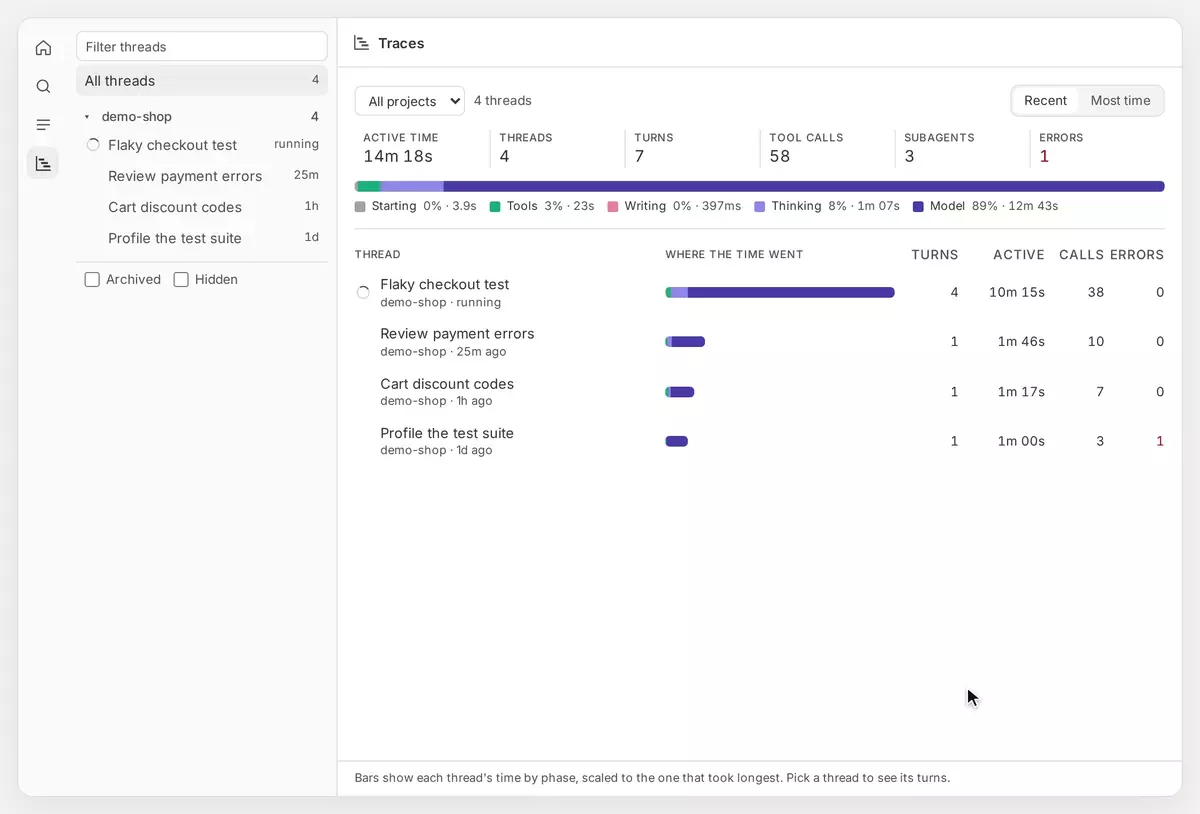Open Profile the test suite in the sidebar

[202, 238]
